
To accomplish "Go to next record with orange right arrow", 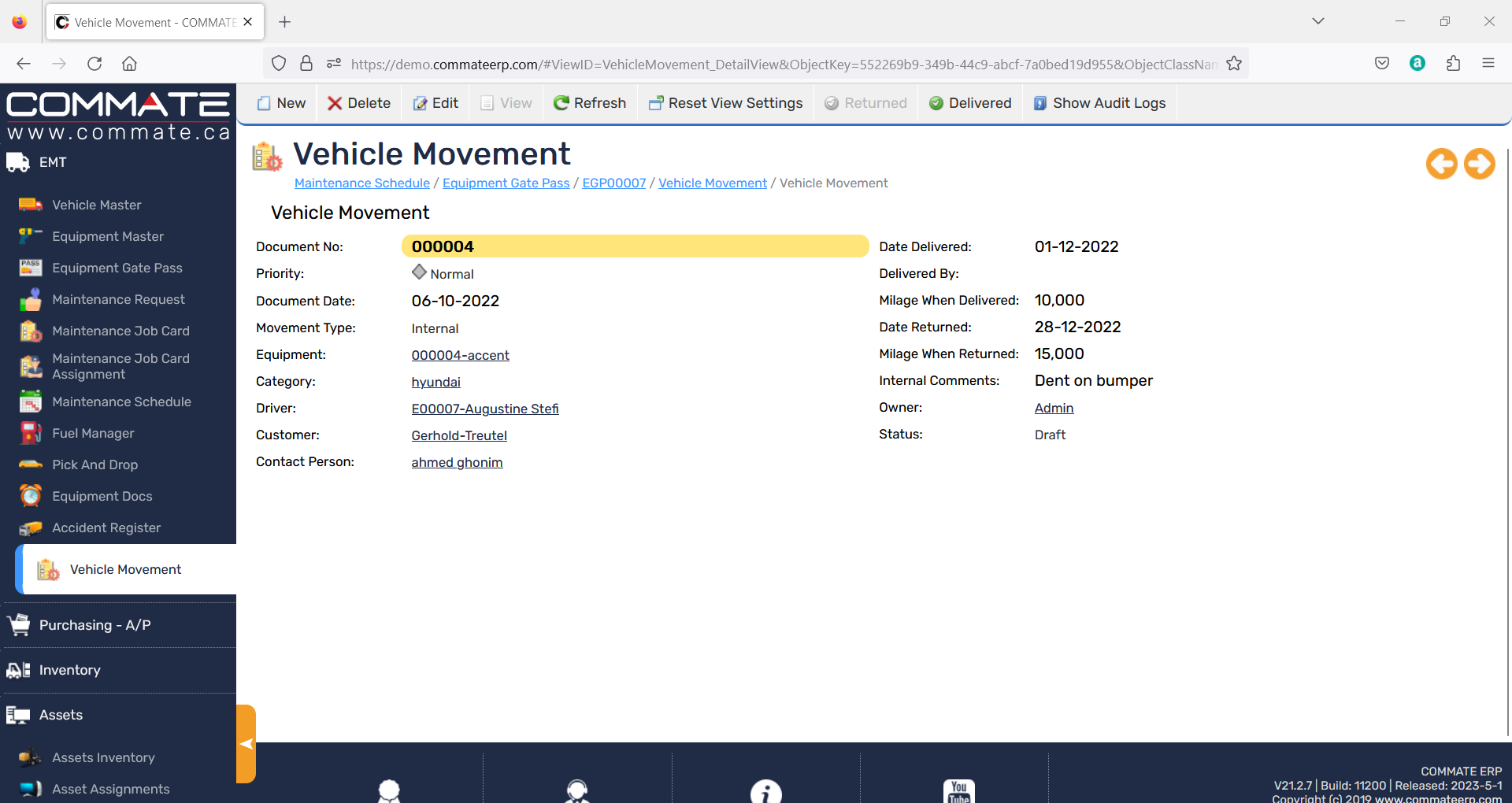I will point(1479,164).
